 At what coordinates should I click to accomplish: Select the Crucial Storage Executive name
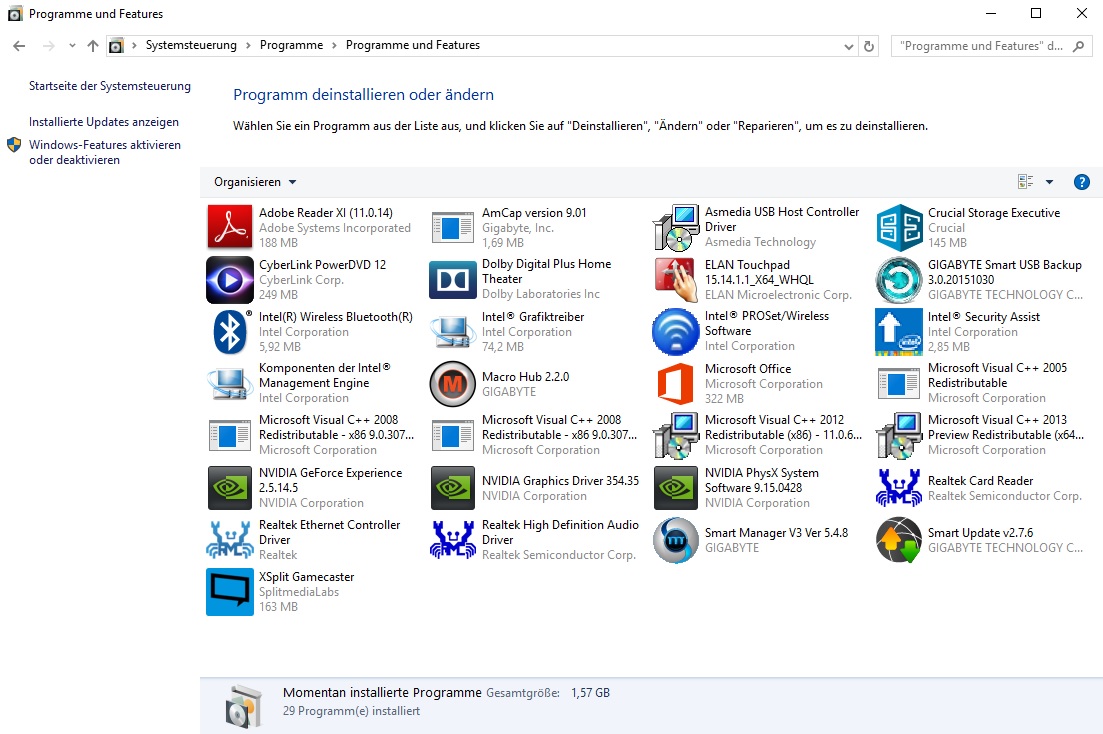(x=994, y=213)
